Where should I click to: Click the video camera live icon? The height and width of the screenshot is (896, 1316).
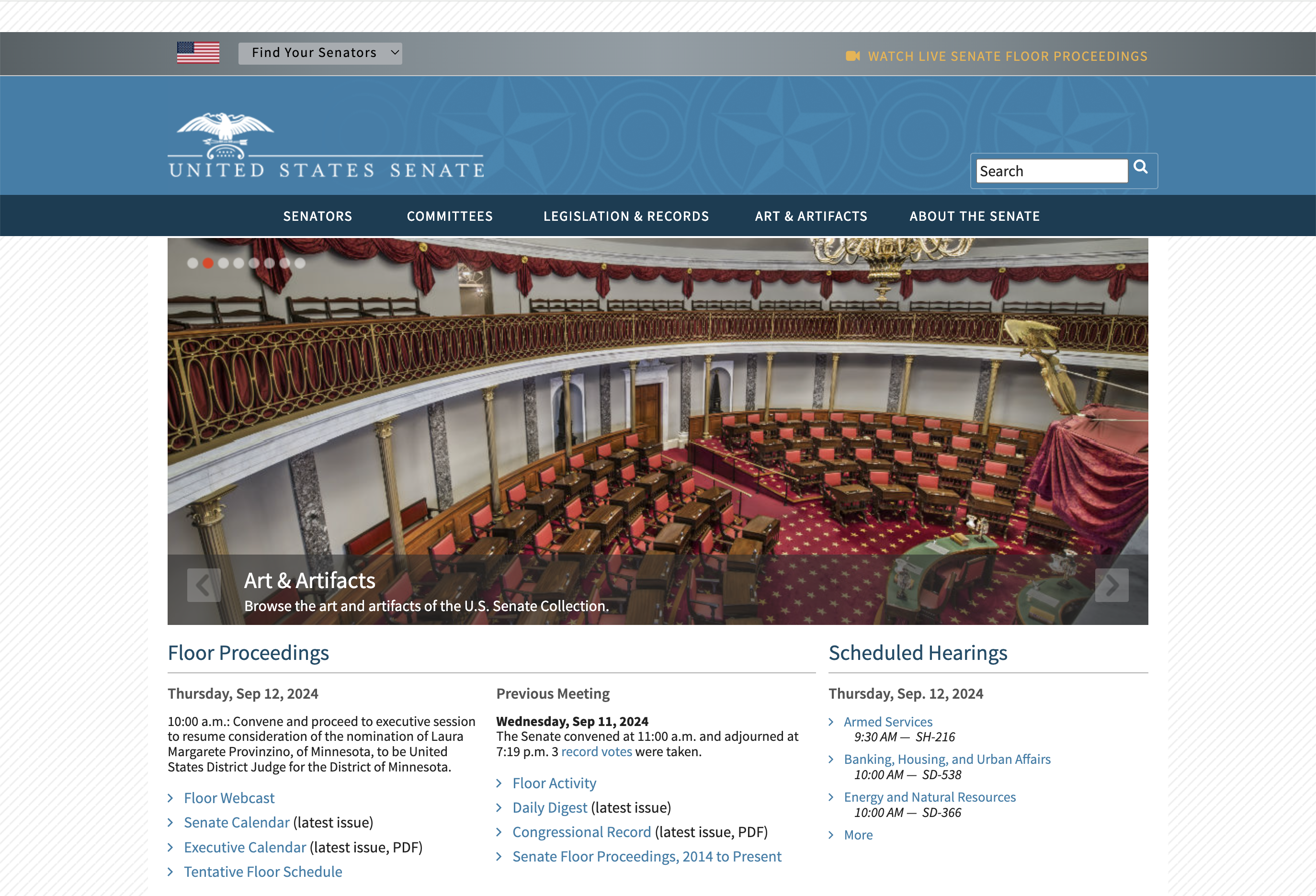[x=852, y=56]
